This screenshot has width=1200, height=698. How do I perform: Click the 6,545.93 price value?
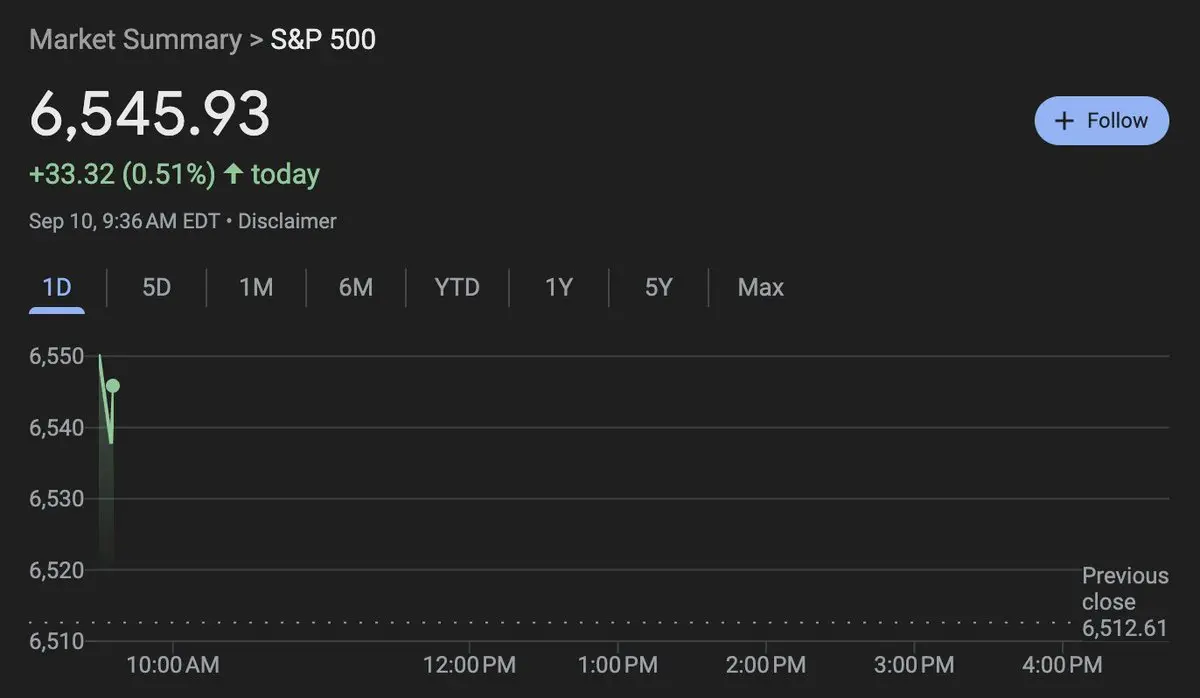coord(150,114)
